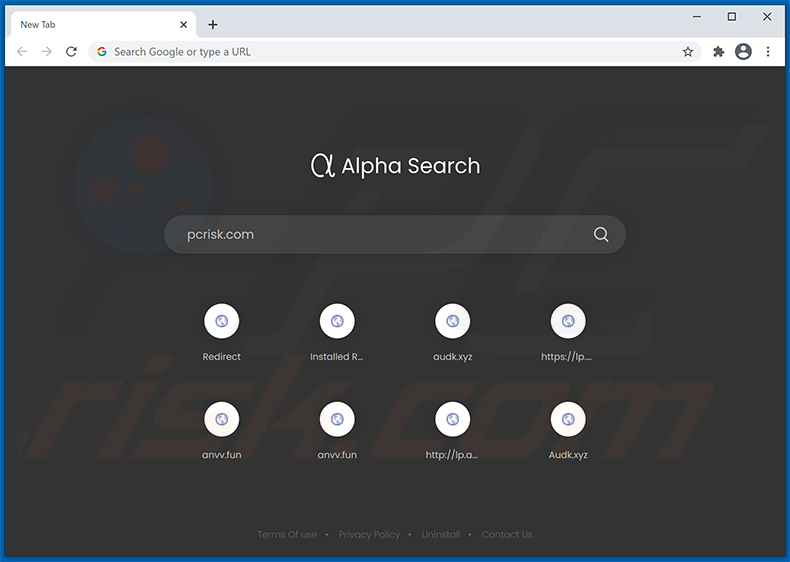
Task: Click the Alpha Search input field
Action: click(x=394, y=234)
